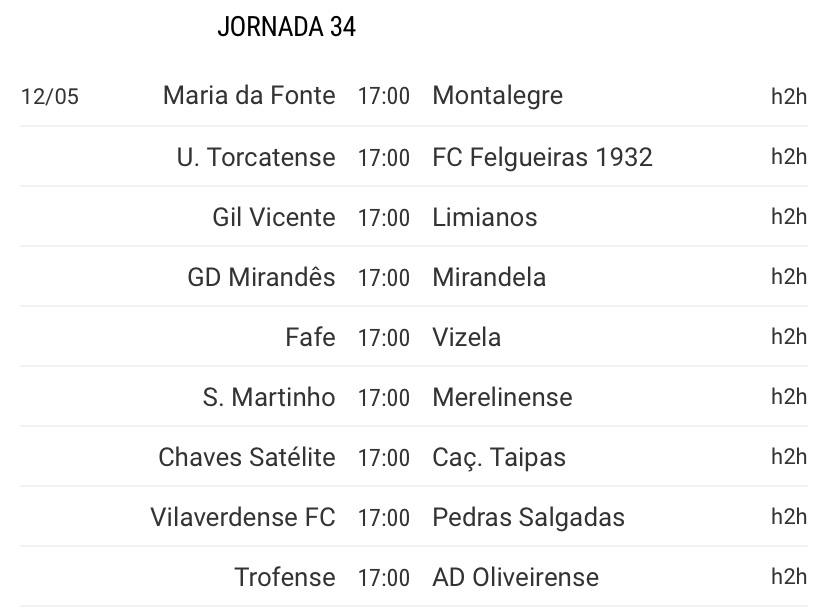Select the Maria da Fonte team name
Image resolution: width=828 pixels, height=611 pixels.
[249, 96]
